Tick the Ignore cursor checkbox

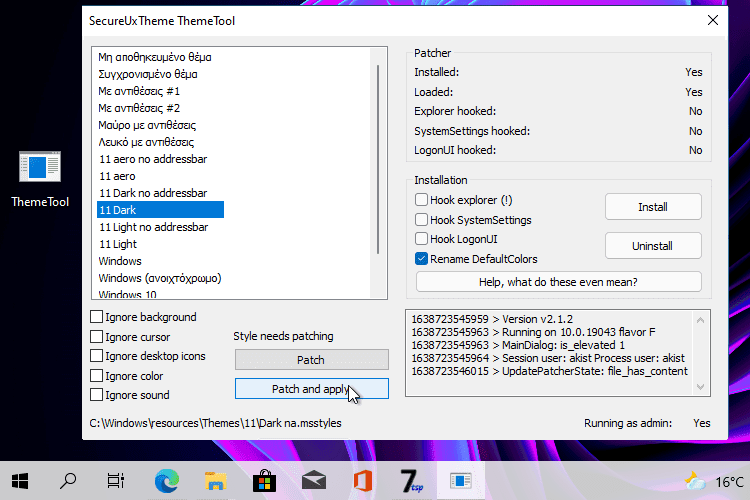pos(96,337)
